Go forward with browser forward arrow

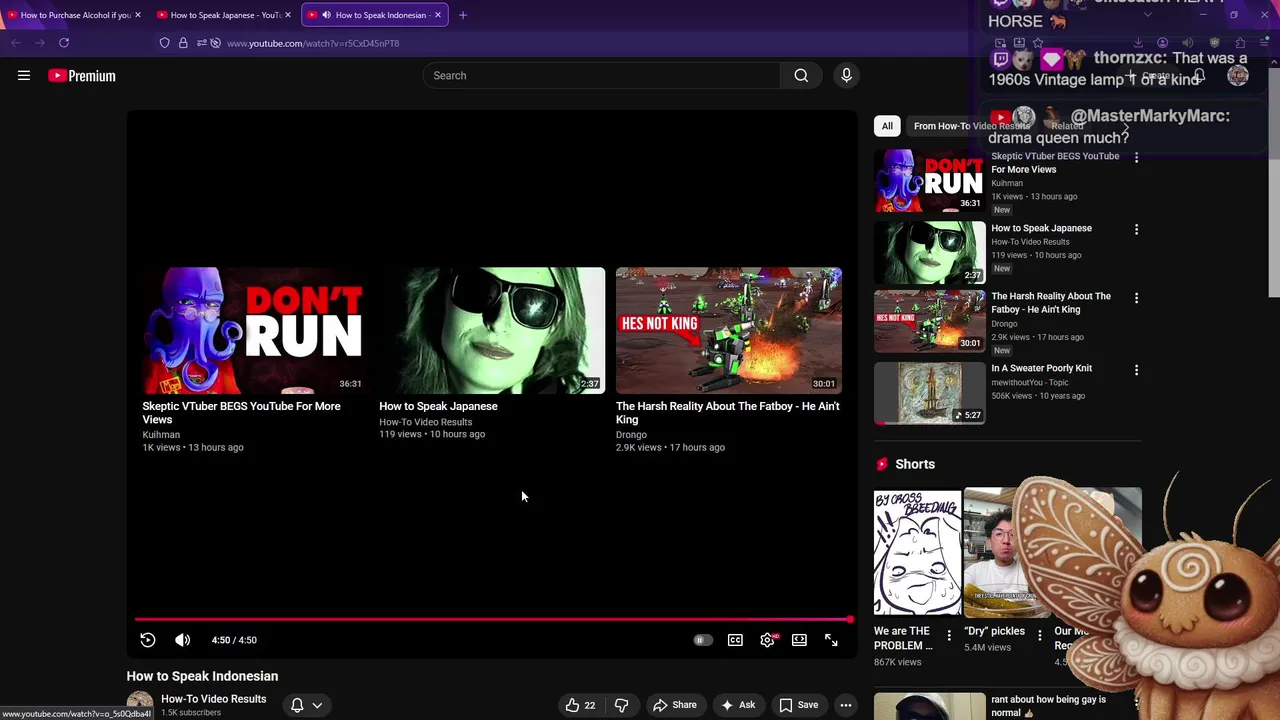click(x=40, y=43)
